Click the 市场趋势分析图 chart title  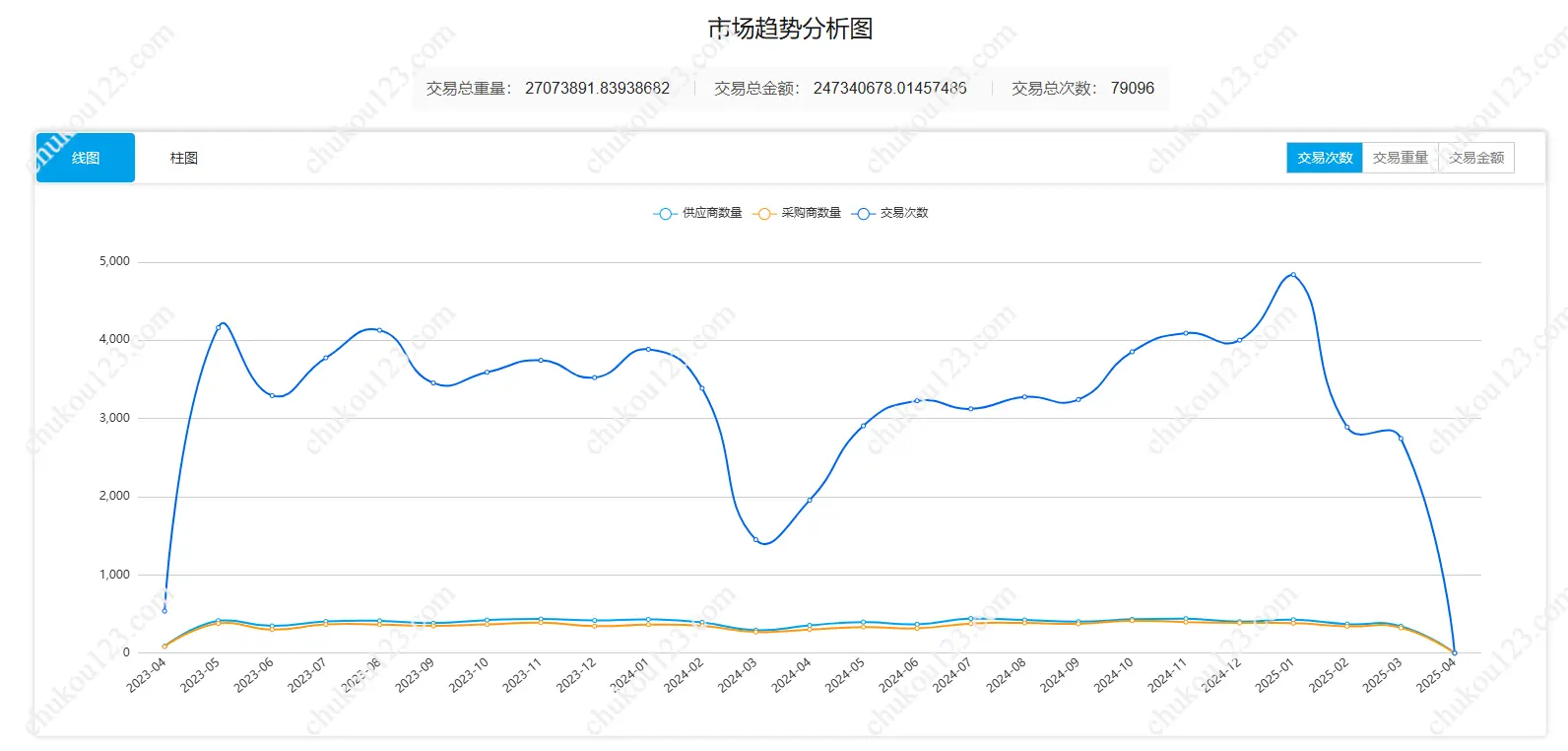(x=790, y=29)
